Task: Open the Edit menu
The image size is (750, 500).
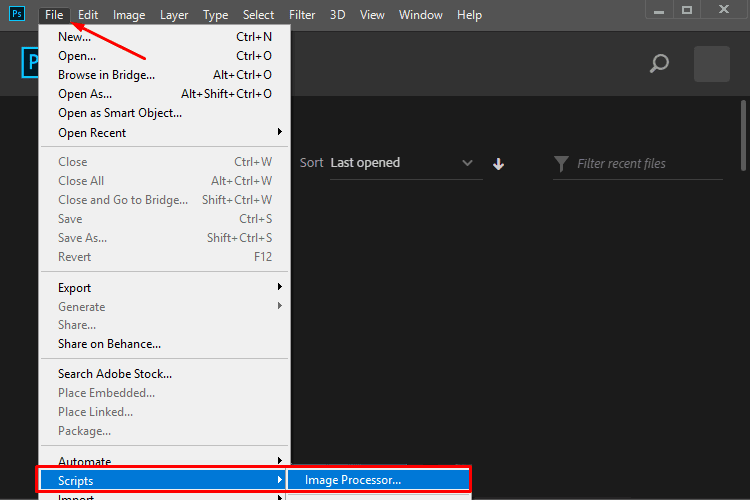Action: [88, 15]
